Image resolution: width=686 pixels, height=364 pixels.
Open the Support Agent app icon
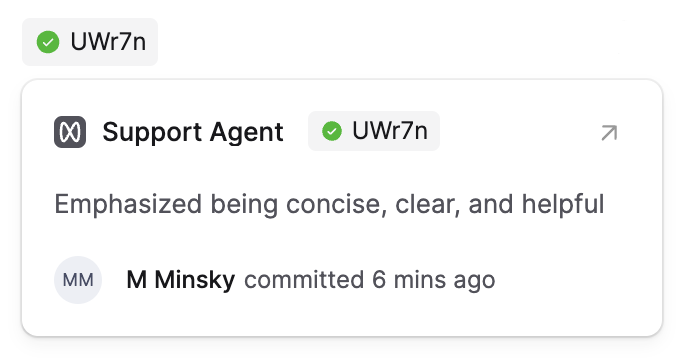(x=70, y=132)
